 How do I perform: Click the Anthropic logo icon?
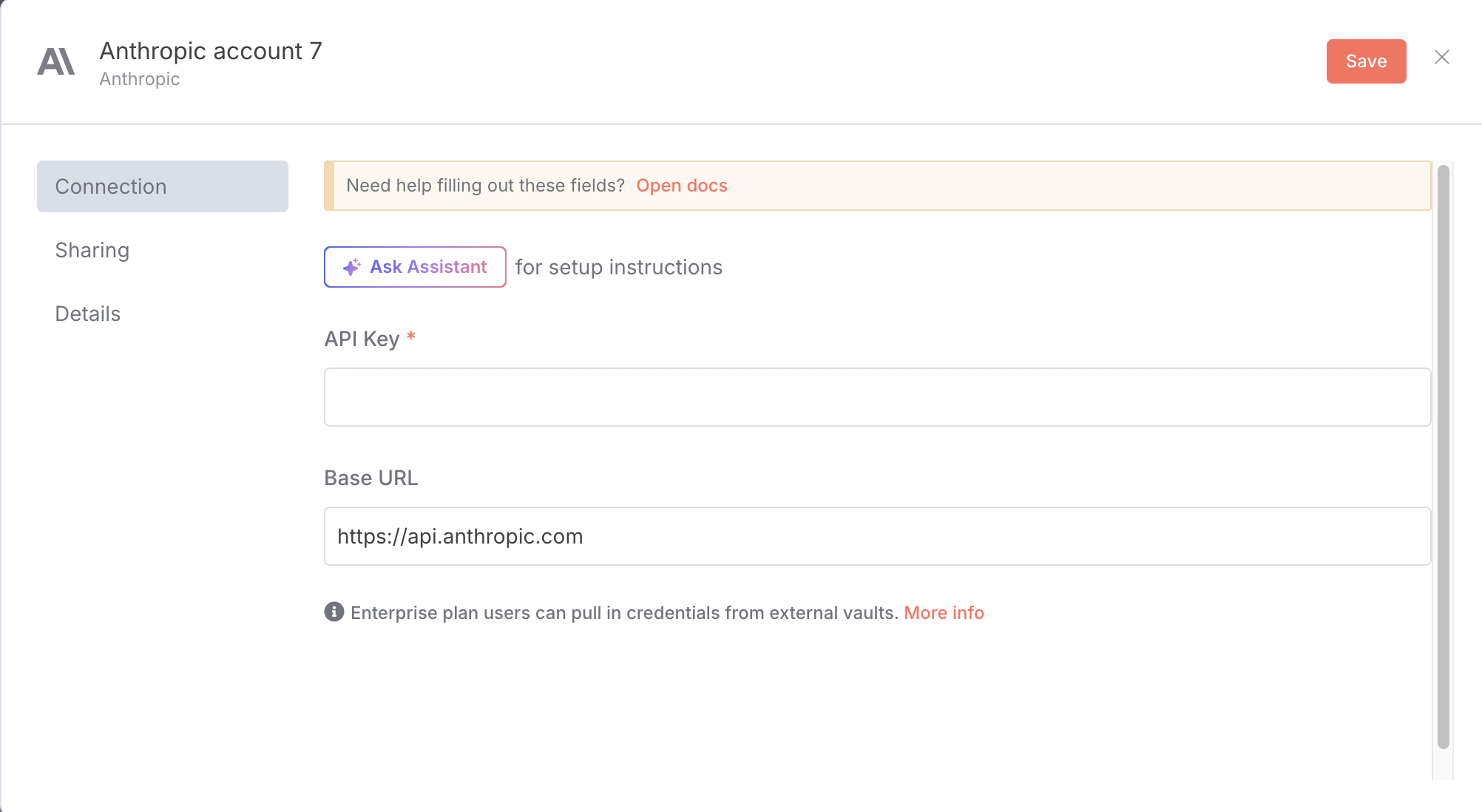pyautogui.click(x=56, y=62)
